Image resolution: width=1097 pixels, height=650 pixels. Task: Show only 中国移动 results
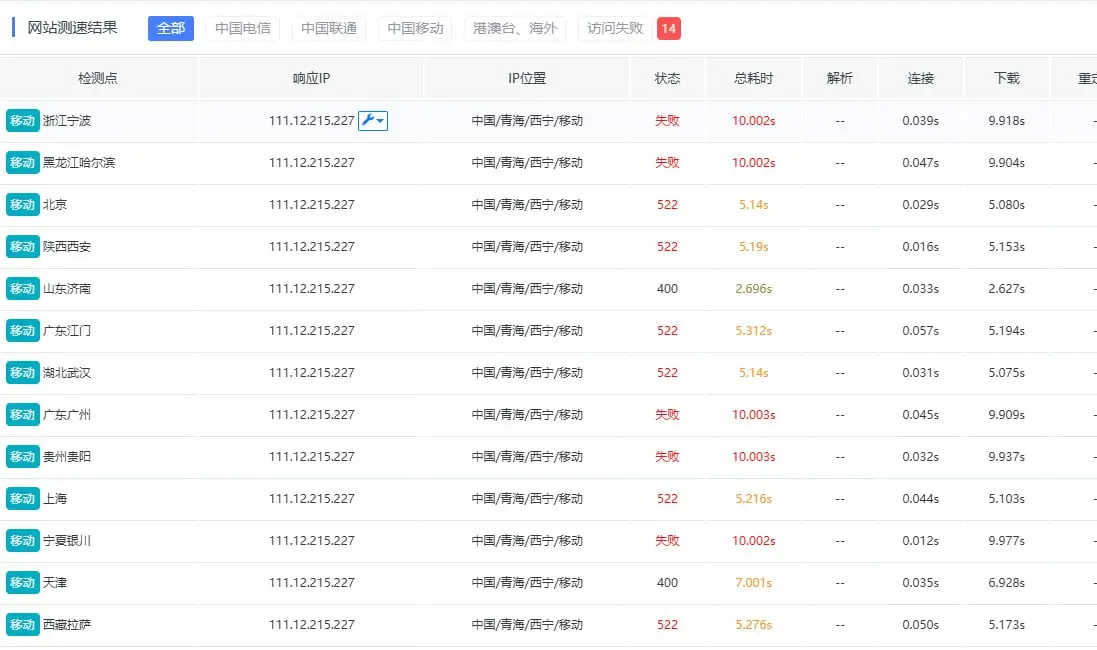coord(415,28)
